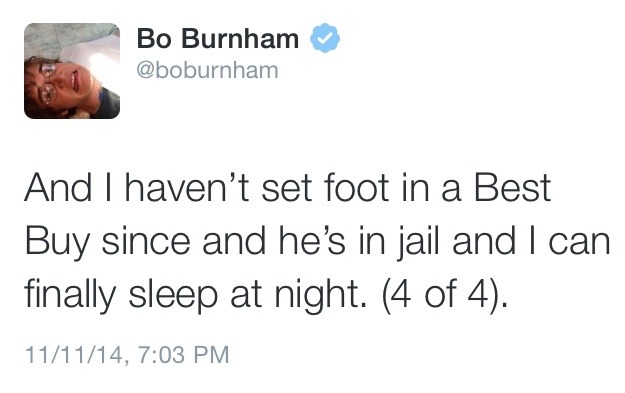Click the word "sleep" in the tweet

pos(173,296)
